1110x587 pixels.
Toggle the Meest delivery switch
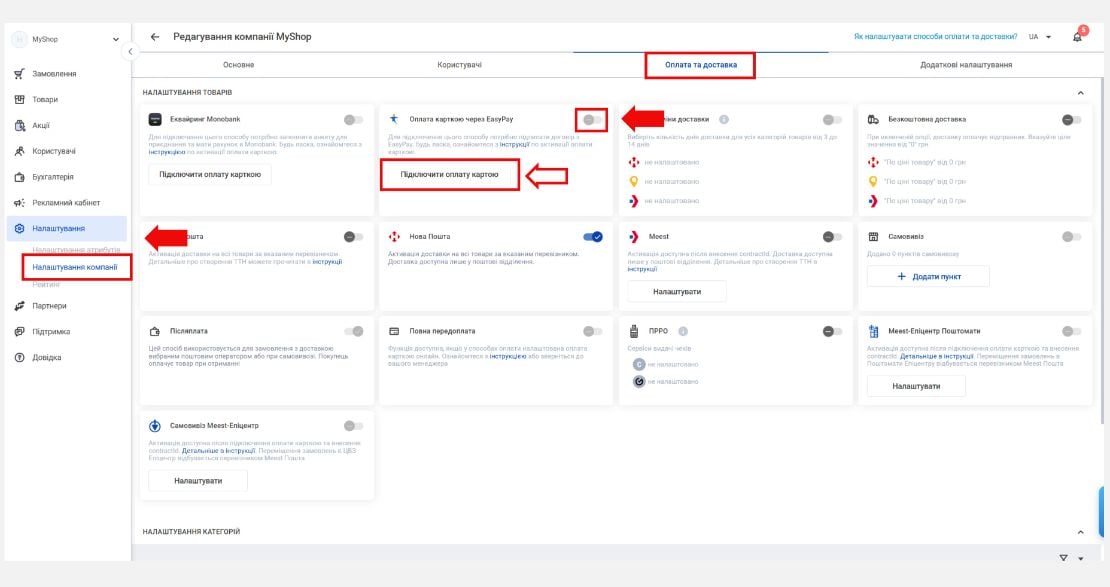[832, 236]
